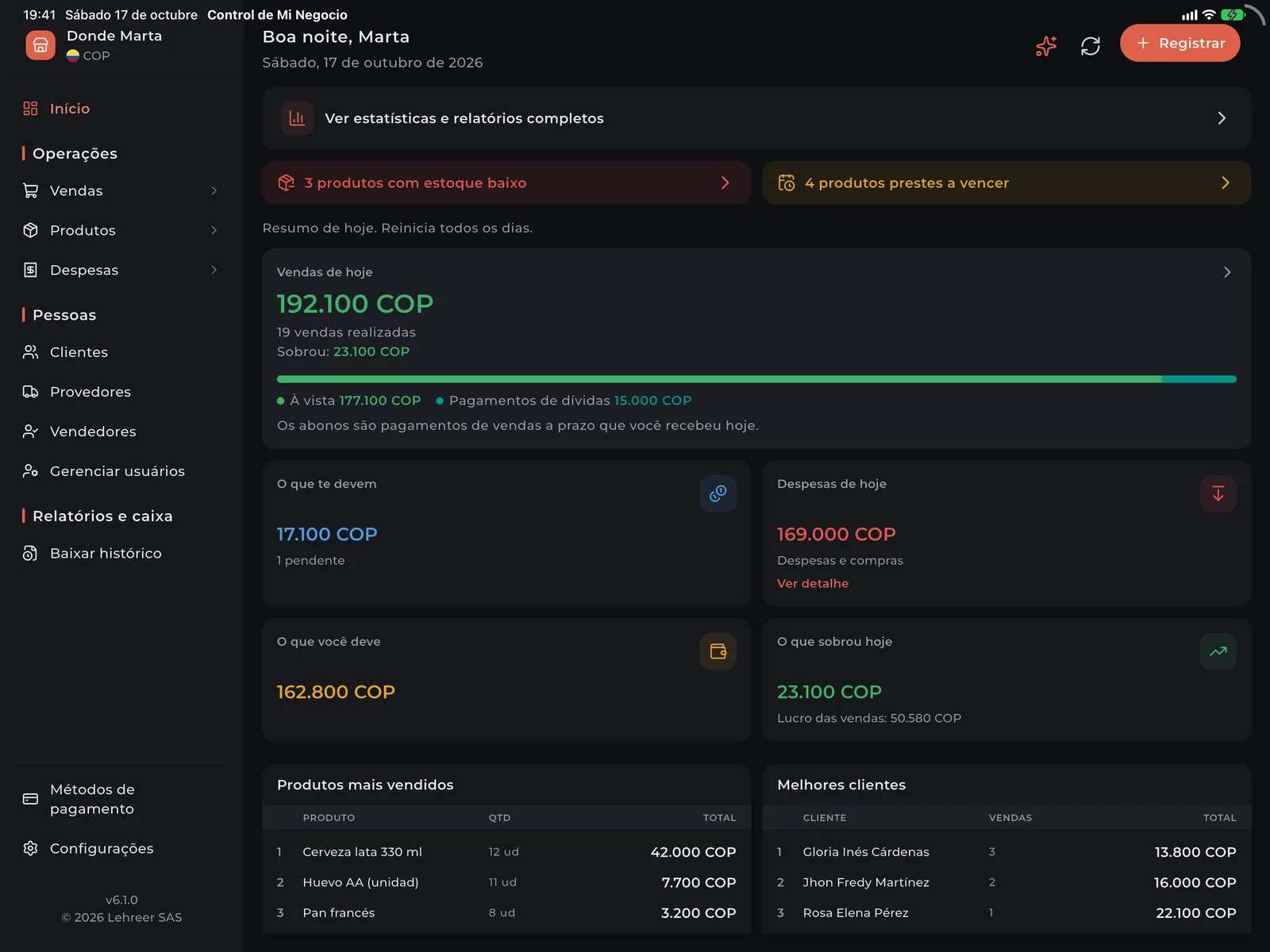
Task: Expand the Produtos submenu chevron
Action: [214, 230]
